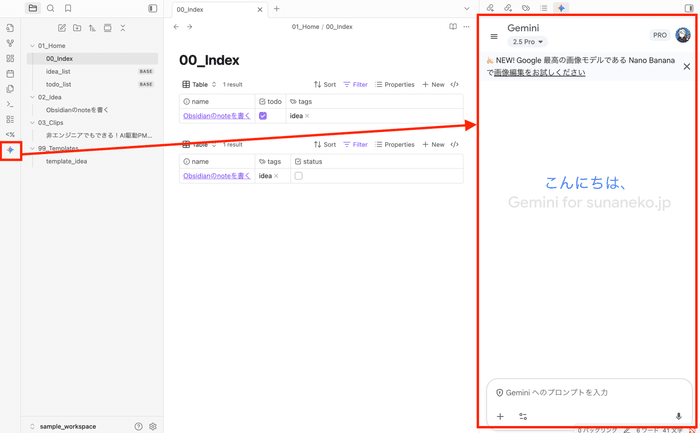
Task: Check the status checkbox in second table
Action: (x=299, y=176)
